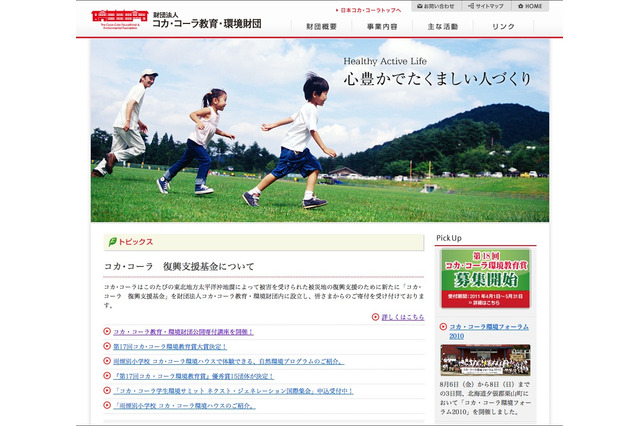This screenshot has height=426, width=640.
Task: Click the red foundation building logo
Action: tap(120, 19)
